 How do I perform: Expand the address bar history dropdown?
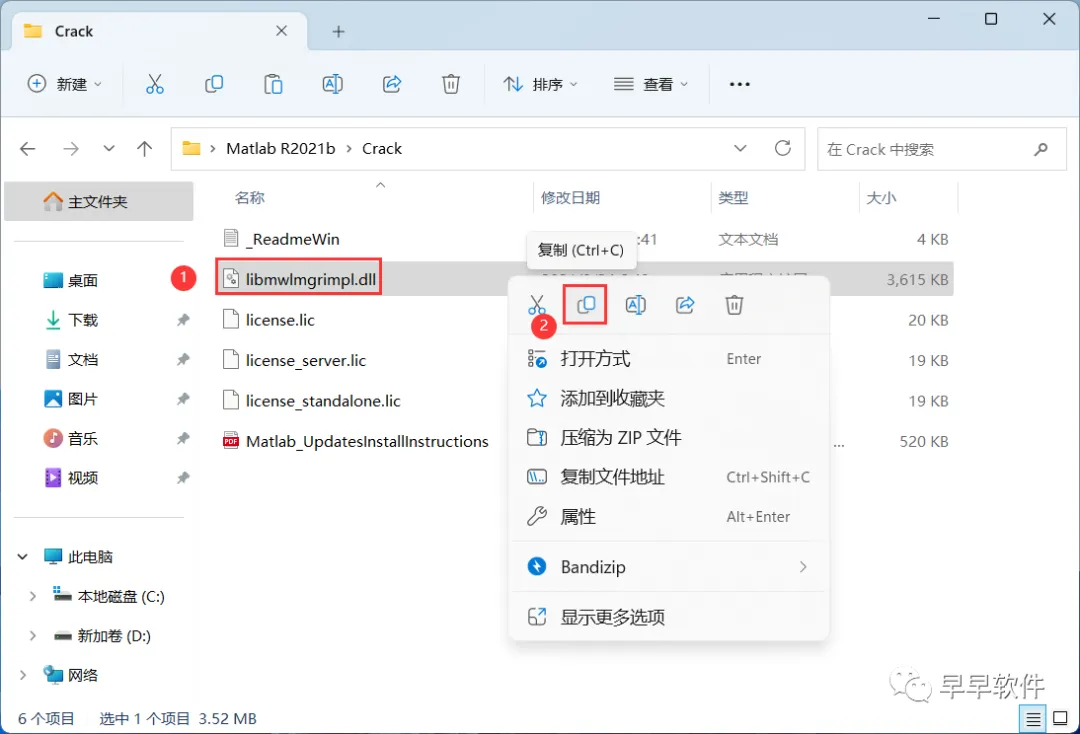(740, 149)
